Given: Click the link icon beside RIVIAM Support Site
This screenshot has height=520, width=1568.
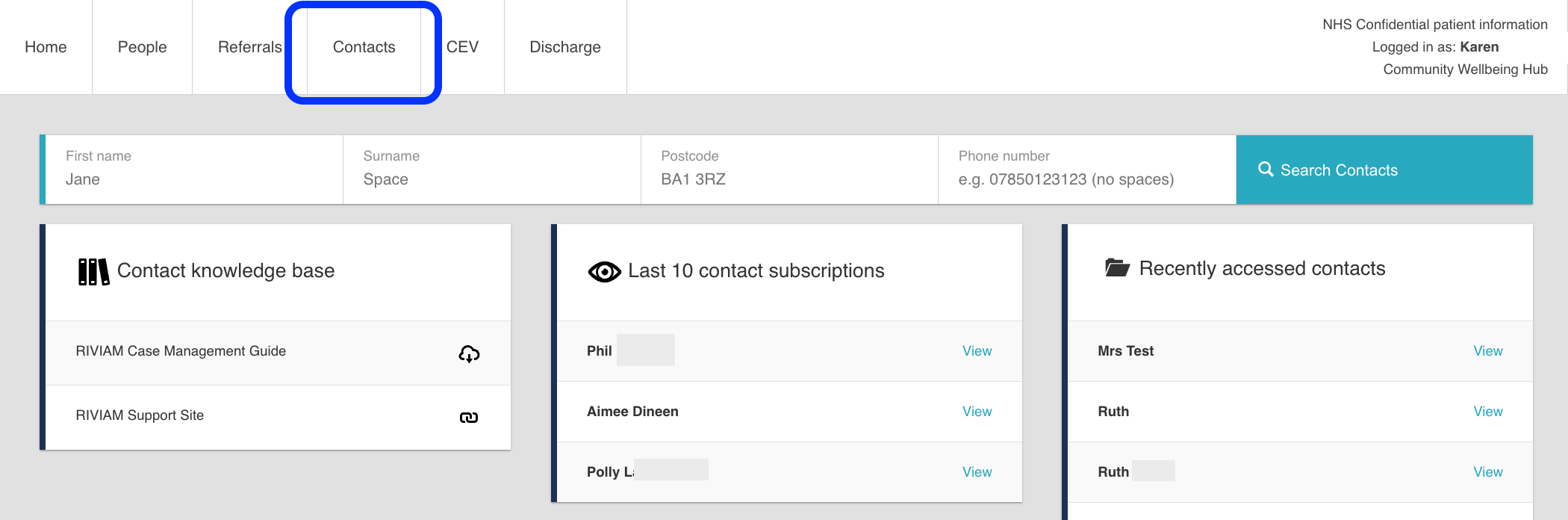Looking at the screenshot, I should coord(469,418).
